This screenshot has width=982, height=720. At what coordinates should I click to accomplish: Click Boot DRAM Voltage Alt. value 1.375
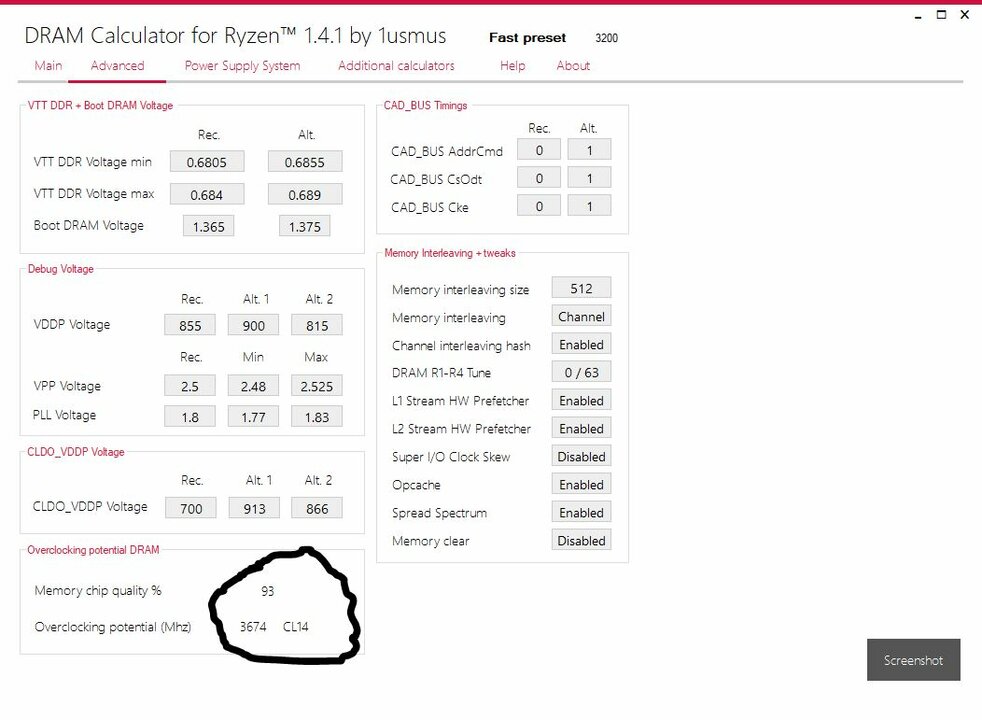tap(305, 227)
